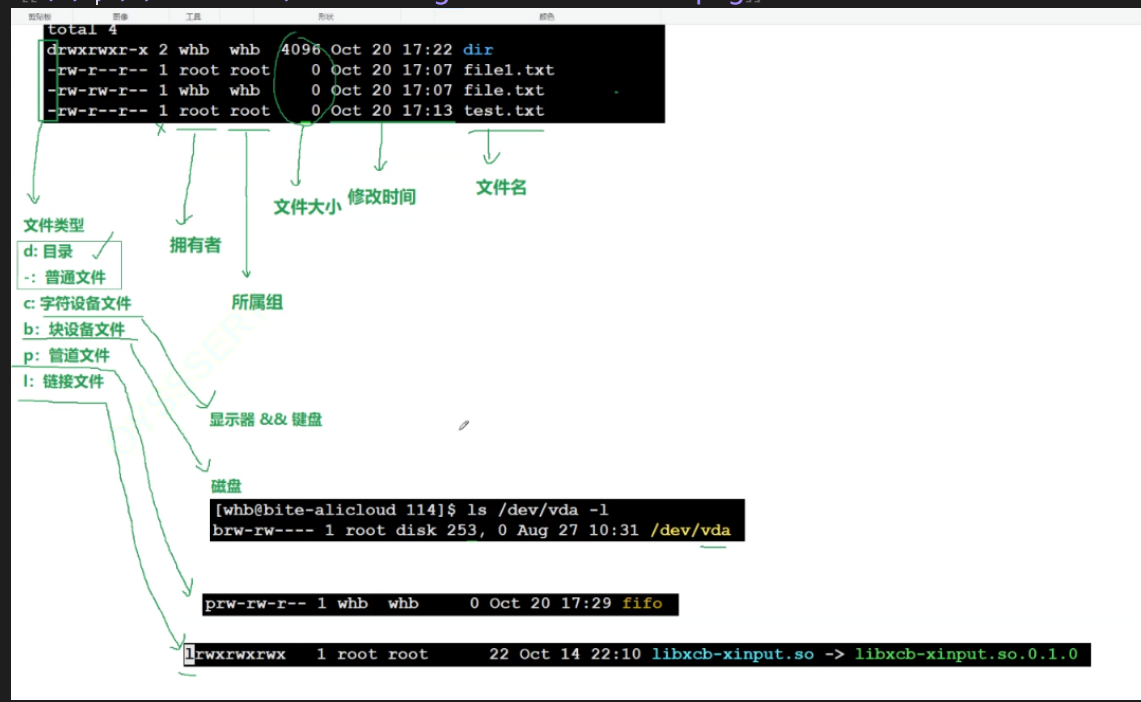The height and width of the screenshot is (702, 1141).
Task: Click the 剪贴板 (Clipboard) ribbon group label
Action: 40,17
